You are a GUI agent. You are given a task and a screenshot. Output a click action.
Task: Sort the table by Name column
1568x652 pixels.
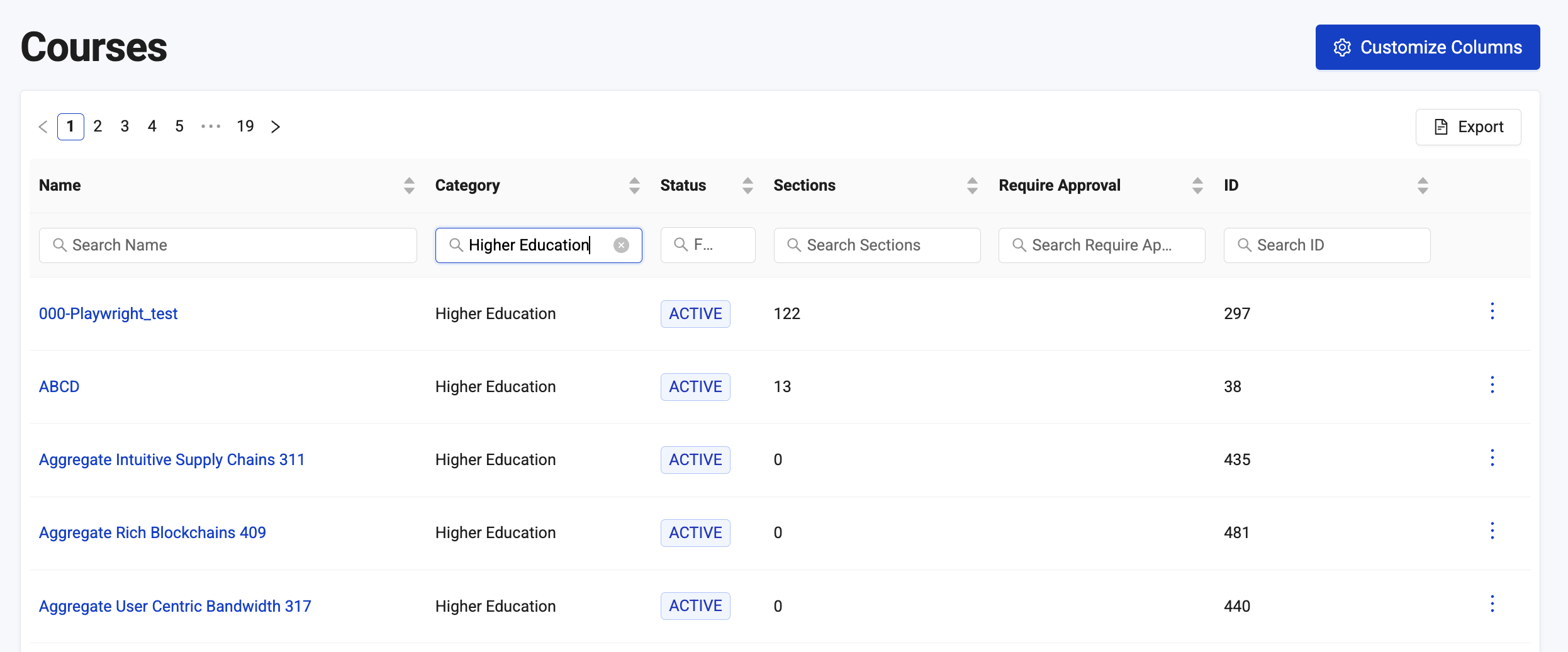tap(409, 186)
